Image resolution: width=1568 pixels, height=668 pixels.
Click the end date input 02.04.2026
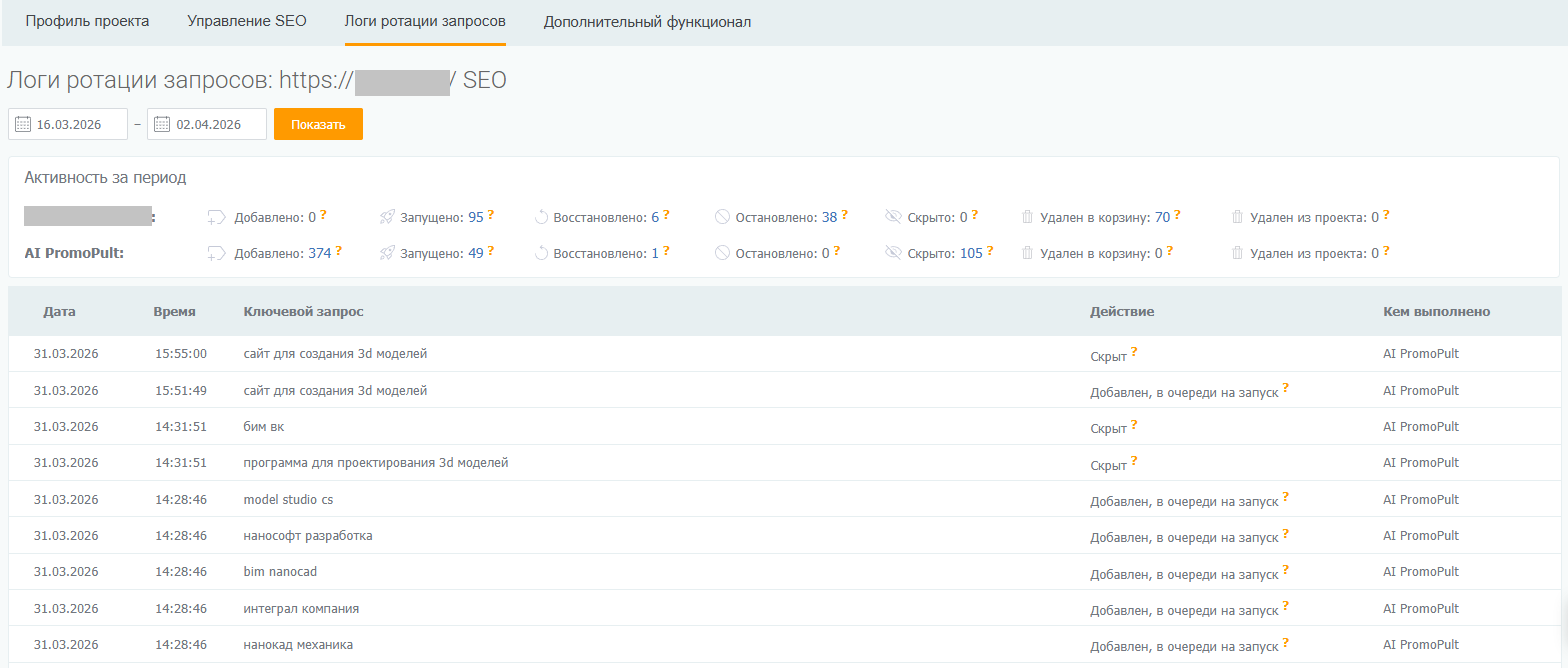217,125
